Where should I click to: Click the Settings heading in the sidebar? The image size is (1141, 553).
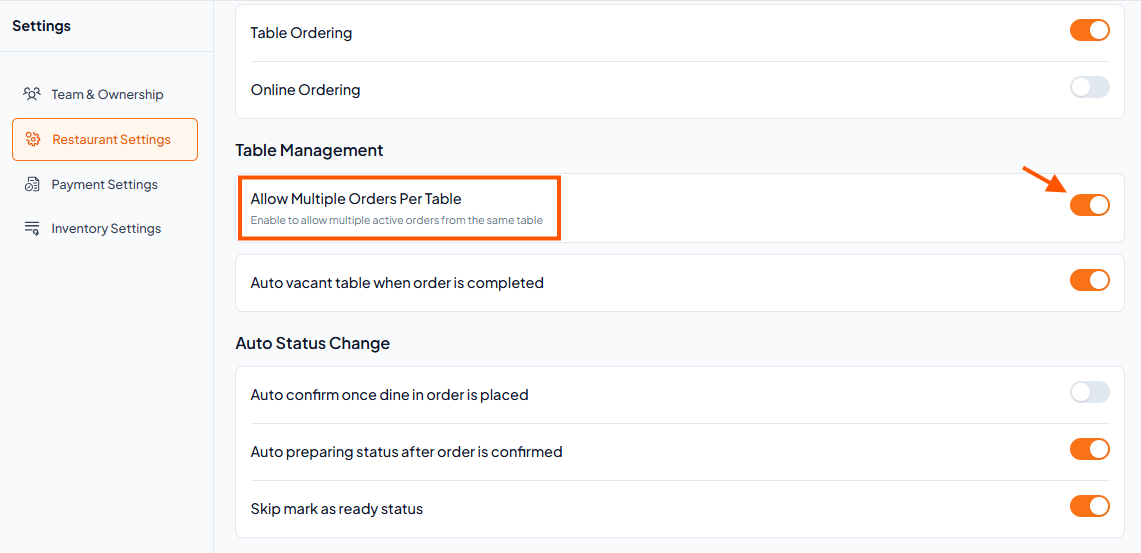41,26
